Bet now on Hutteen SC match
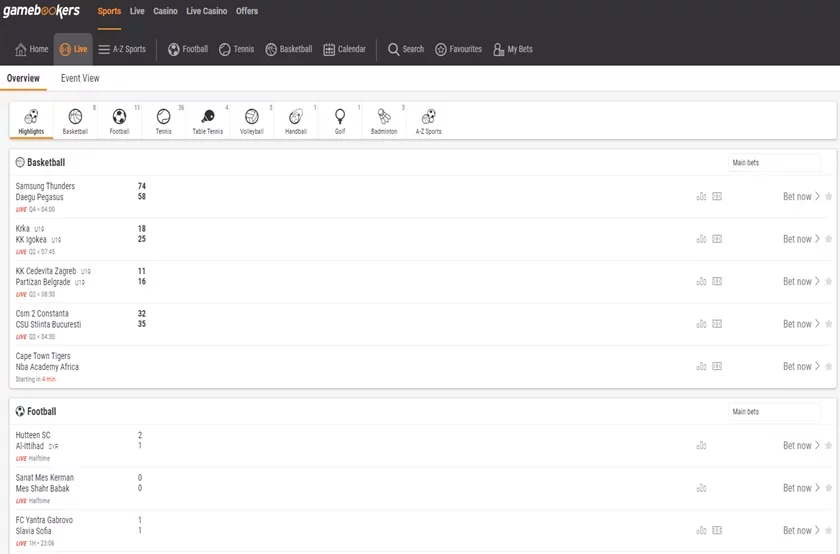840x554 pixels. [801, 446]
